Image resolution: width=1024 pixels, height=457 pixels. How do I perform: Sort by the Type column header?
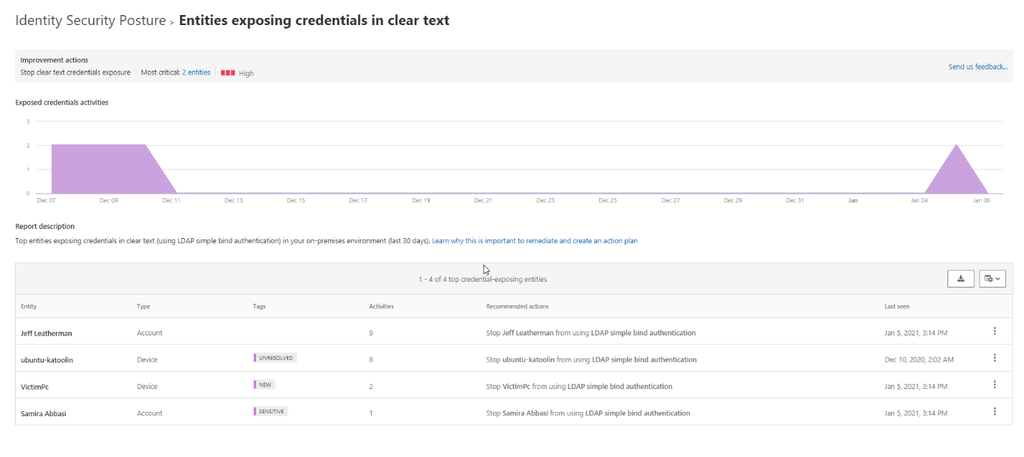pyautogui.click(x=142, y=306)
